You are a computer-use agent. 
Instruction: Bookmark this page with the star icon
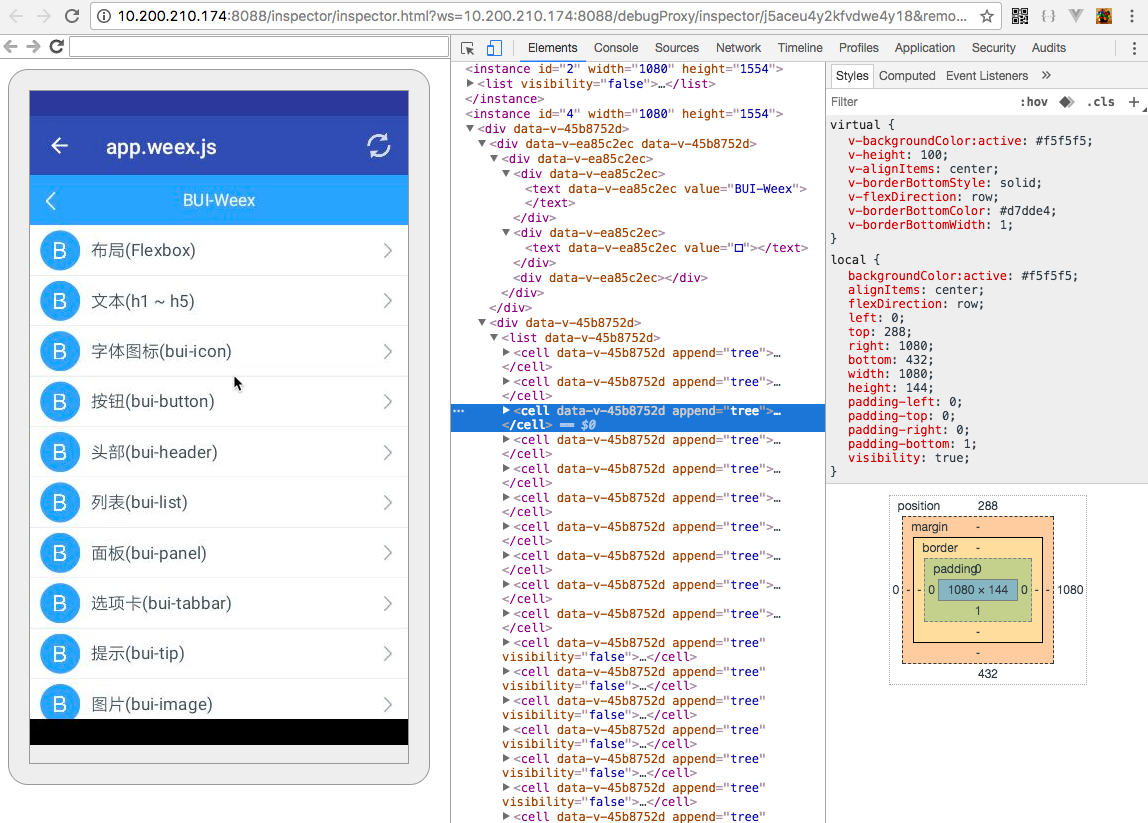coord(986,16)
